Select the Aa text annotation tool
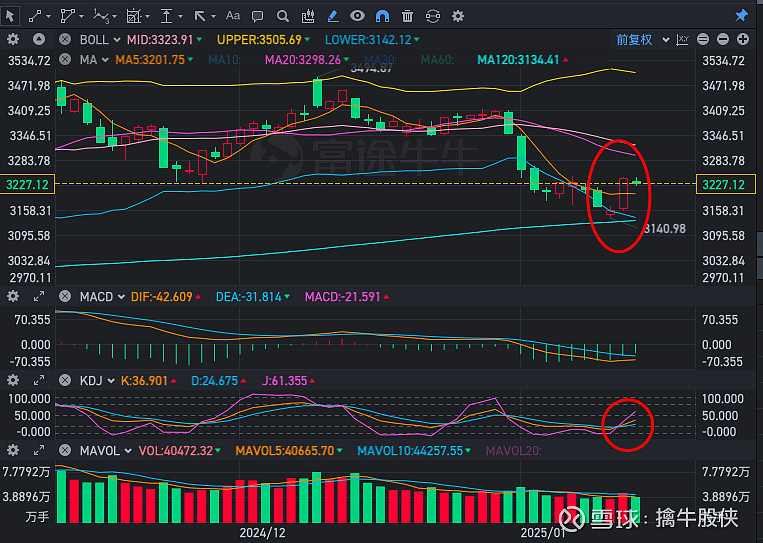Image resolution: width=763 pixels, height=543 pixels. (233, 15)
